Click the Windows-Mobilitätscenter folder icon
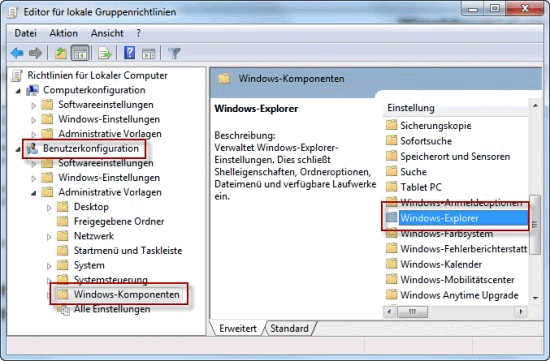Image resolution: width=550 pixels, height=361 pixels. (x=391, y=280)
